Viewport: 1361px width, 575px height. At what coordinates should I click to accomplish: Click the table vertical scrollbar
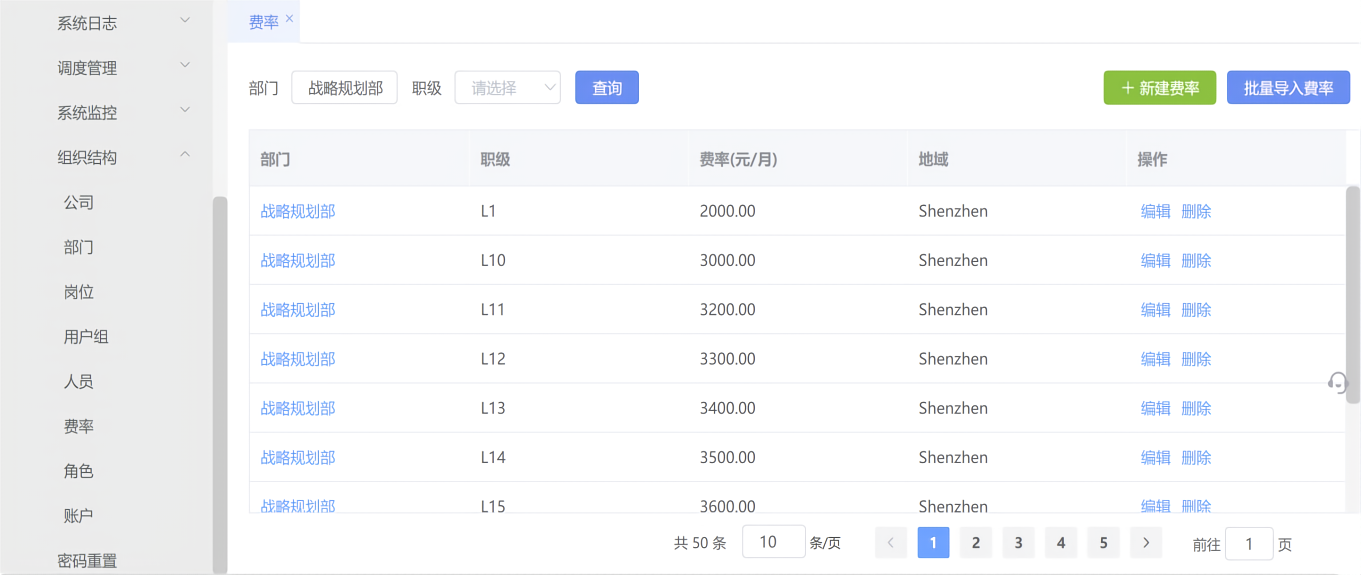pyautogui.click(x=1353, y=294)
